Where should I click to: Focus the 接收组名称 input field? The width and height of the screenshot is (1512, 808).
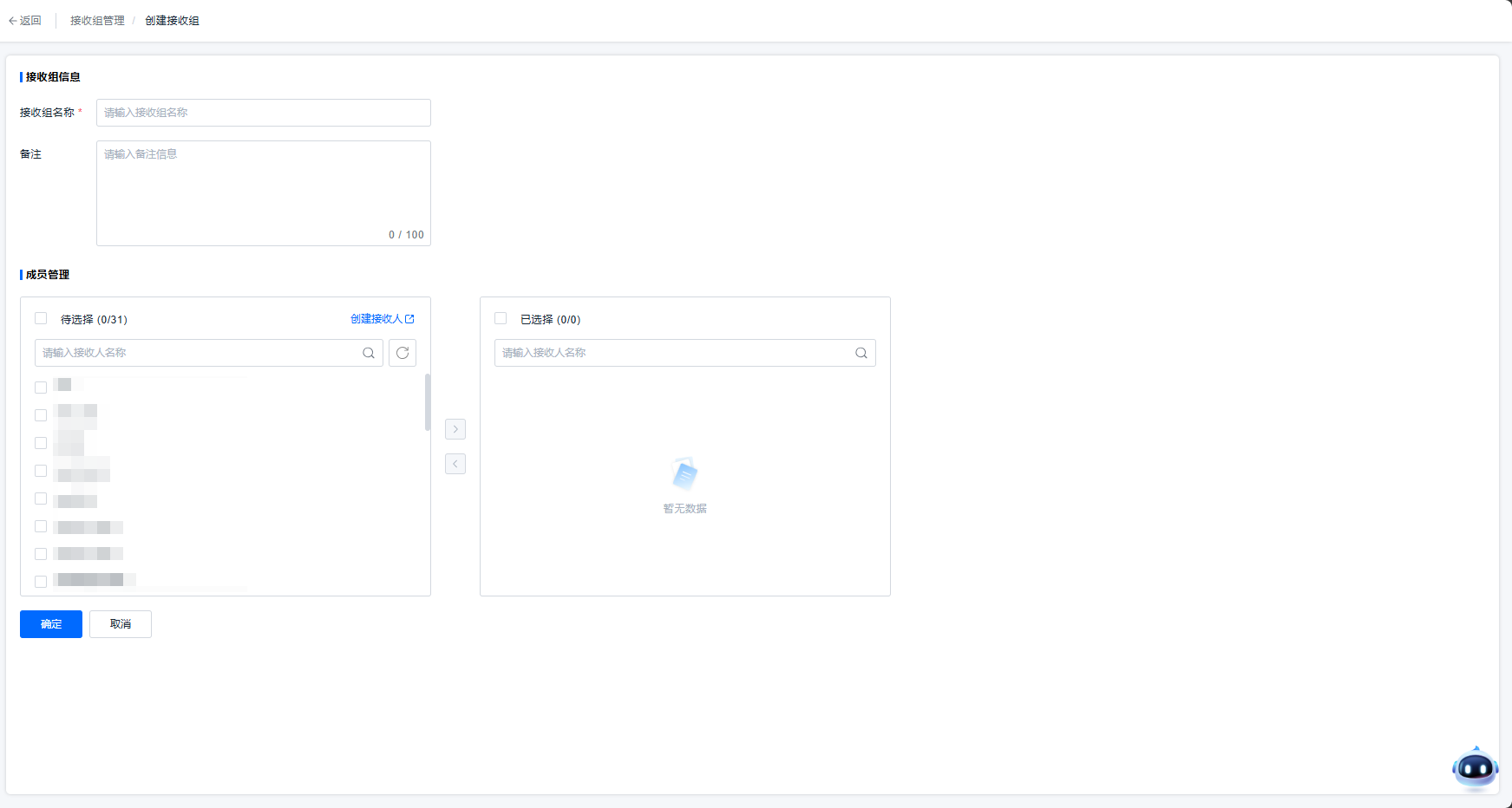[x=263, y=113]
